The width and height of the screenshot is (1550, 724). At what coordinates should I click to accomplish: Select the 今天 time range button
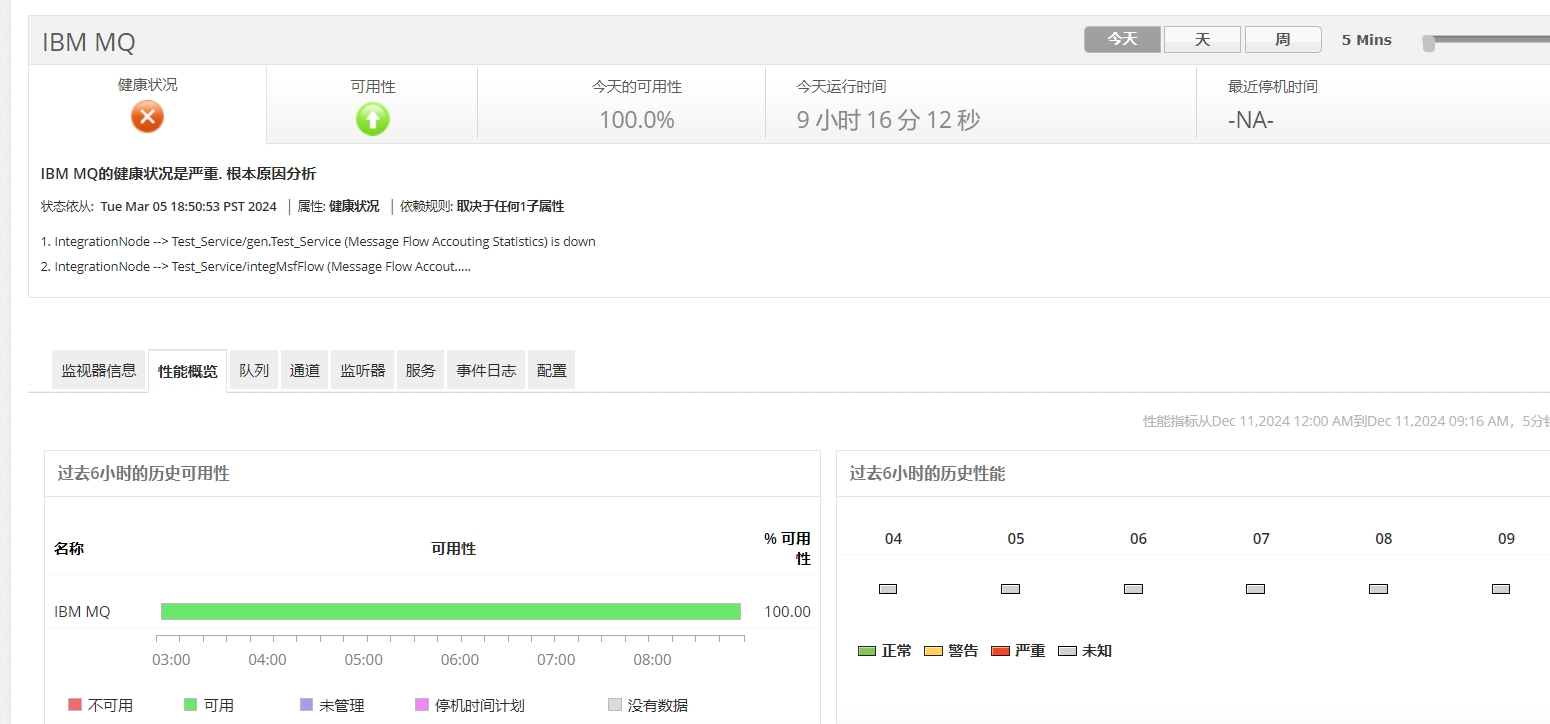(1122, 39)
